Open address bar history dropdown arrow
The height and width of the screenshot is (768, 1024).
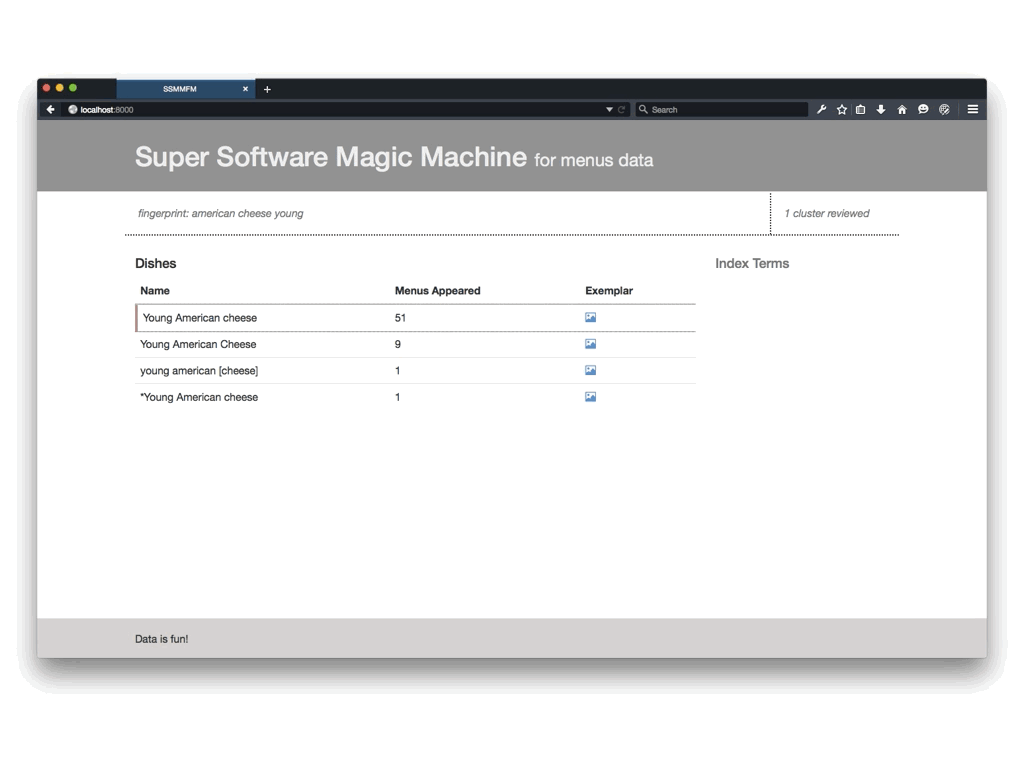coord(609,110)
